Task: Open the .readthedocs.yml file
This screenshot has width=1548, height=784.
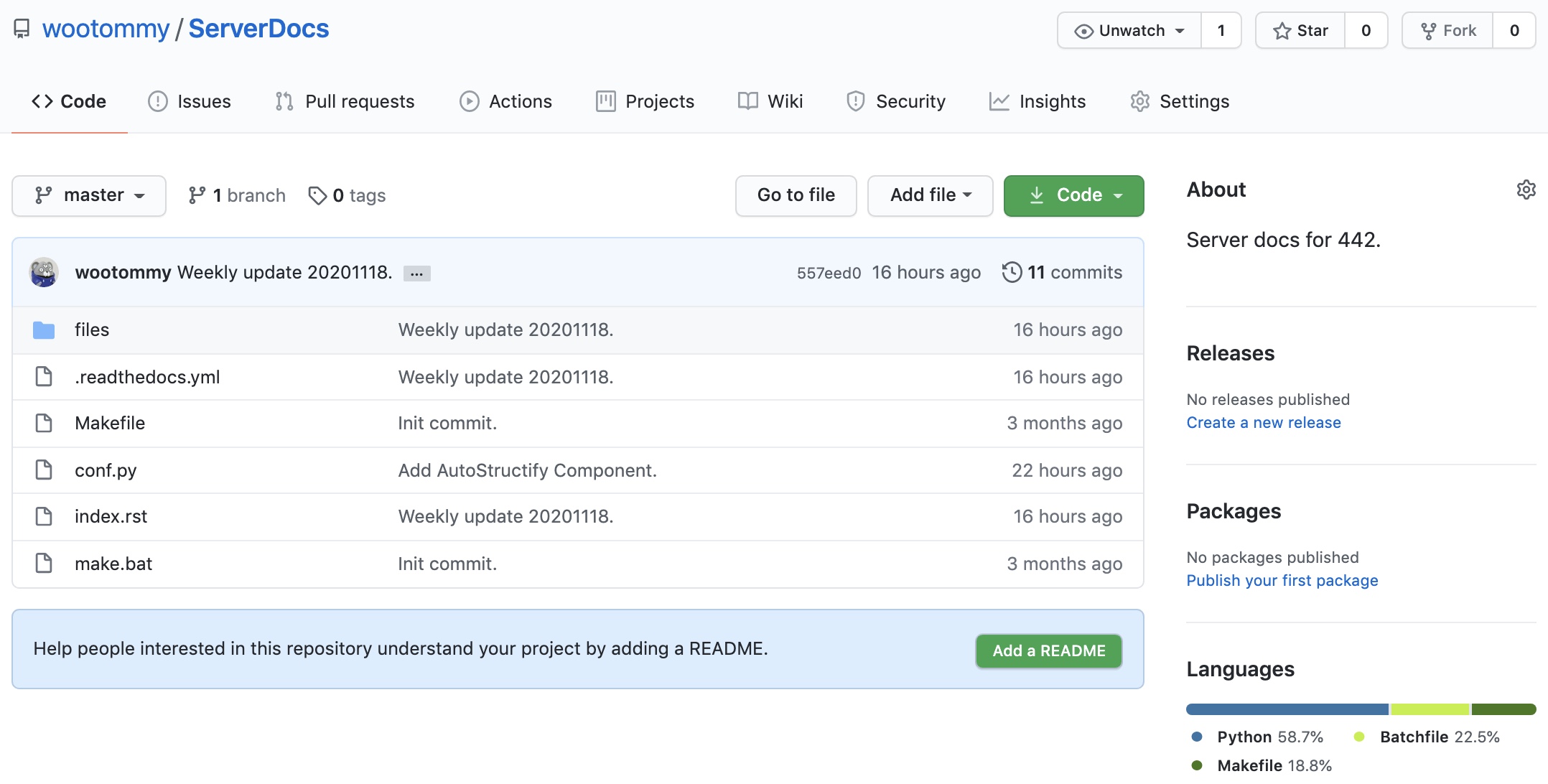Action: point(147,377)
